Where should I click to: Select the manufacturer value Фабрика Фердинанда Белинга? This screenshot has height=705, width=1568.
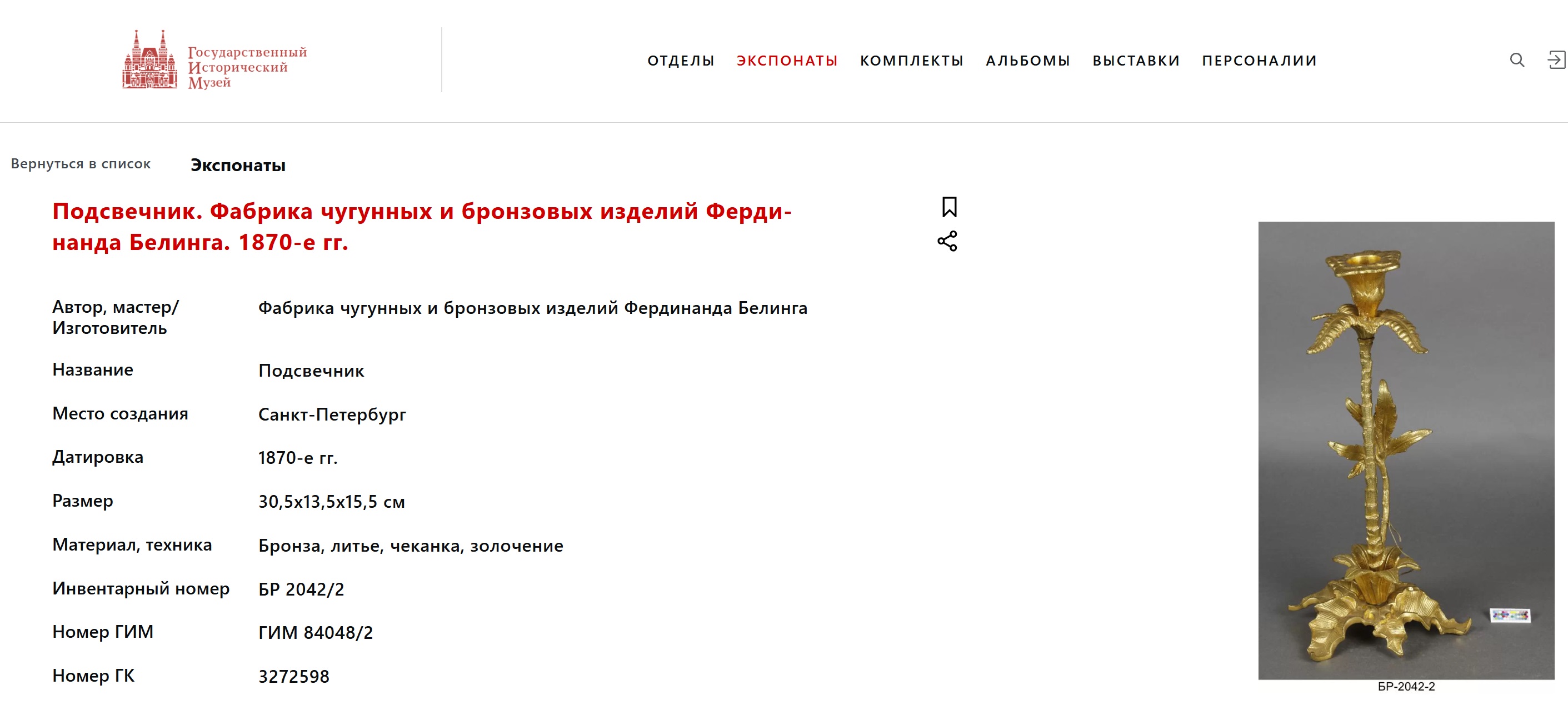click(533, 308)
